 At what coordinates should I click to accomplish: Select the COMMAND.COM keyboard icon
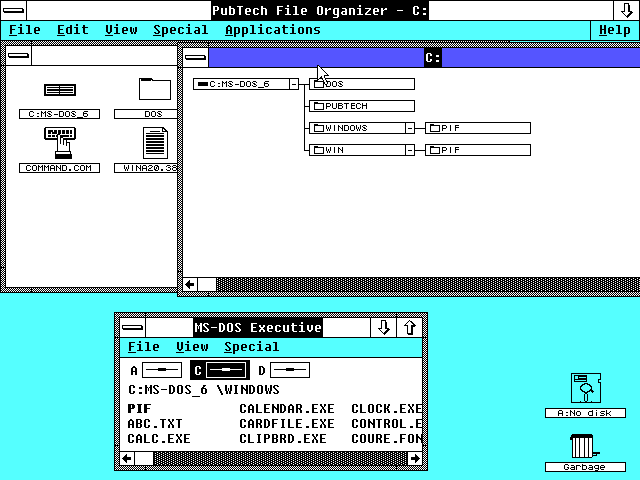coord(60,143)
